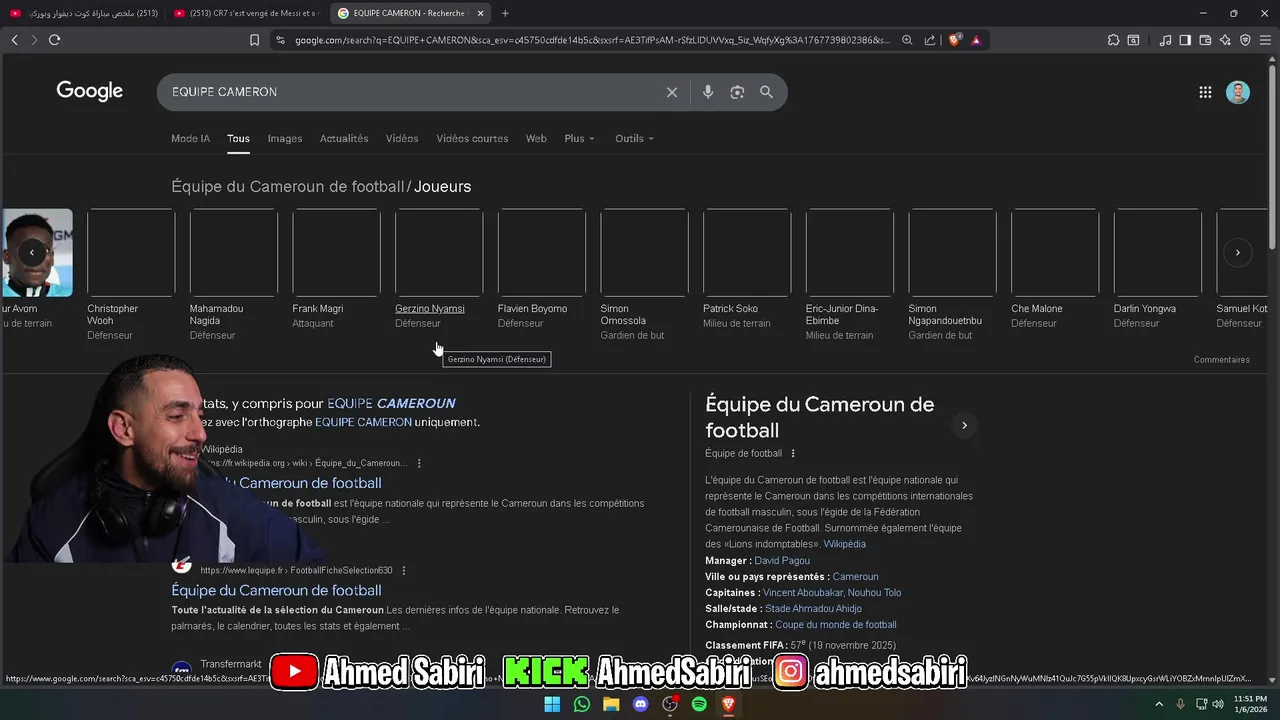Click the volume icon in system tray
The image size is (1280, 720).
pos(1218,704)
